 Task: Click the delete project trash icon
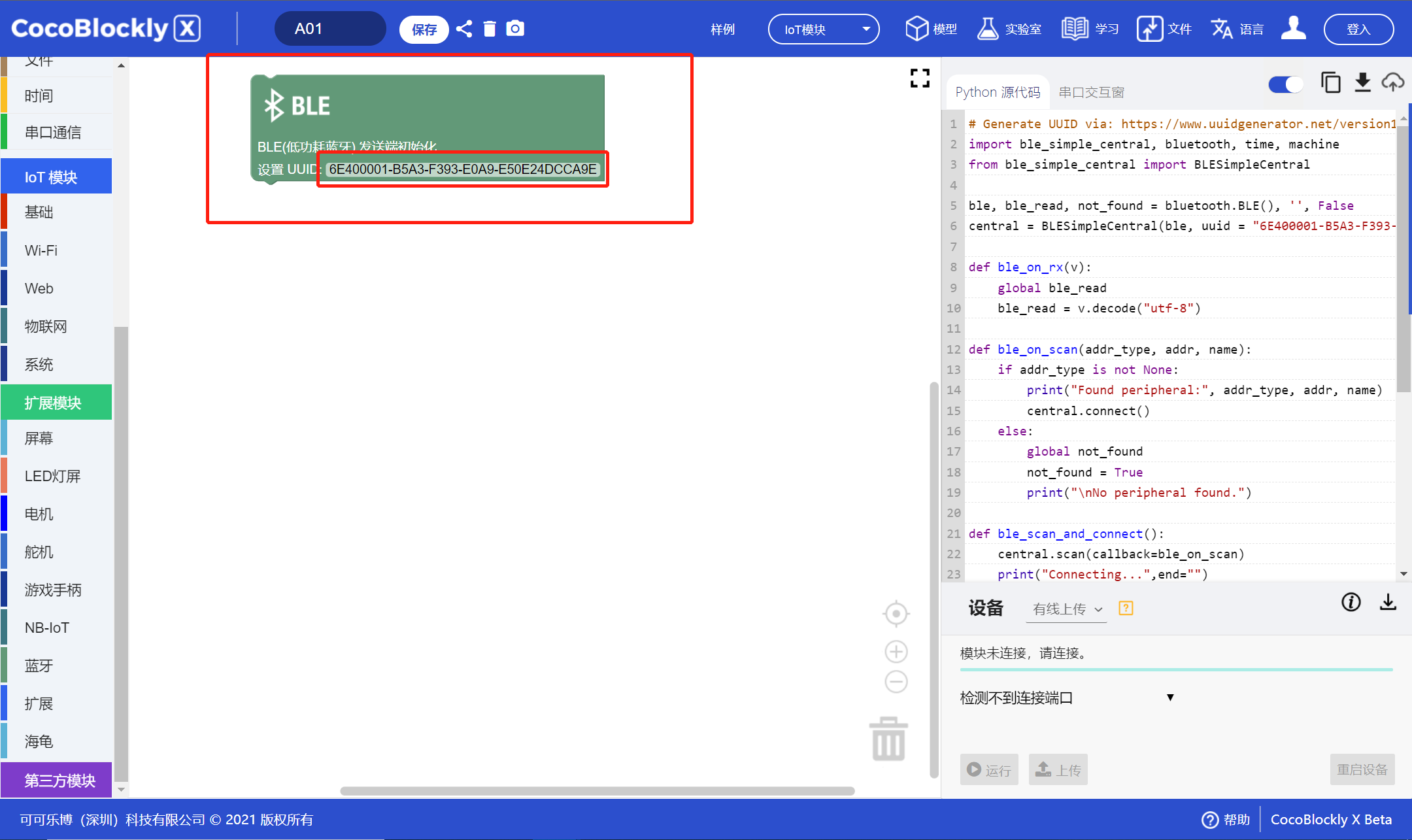coord(490,29)
